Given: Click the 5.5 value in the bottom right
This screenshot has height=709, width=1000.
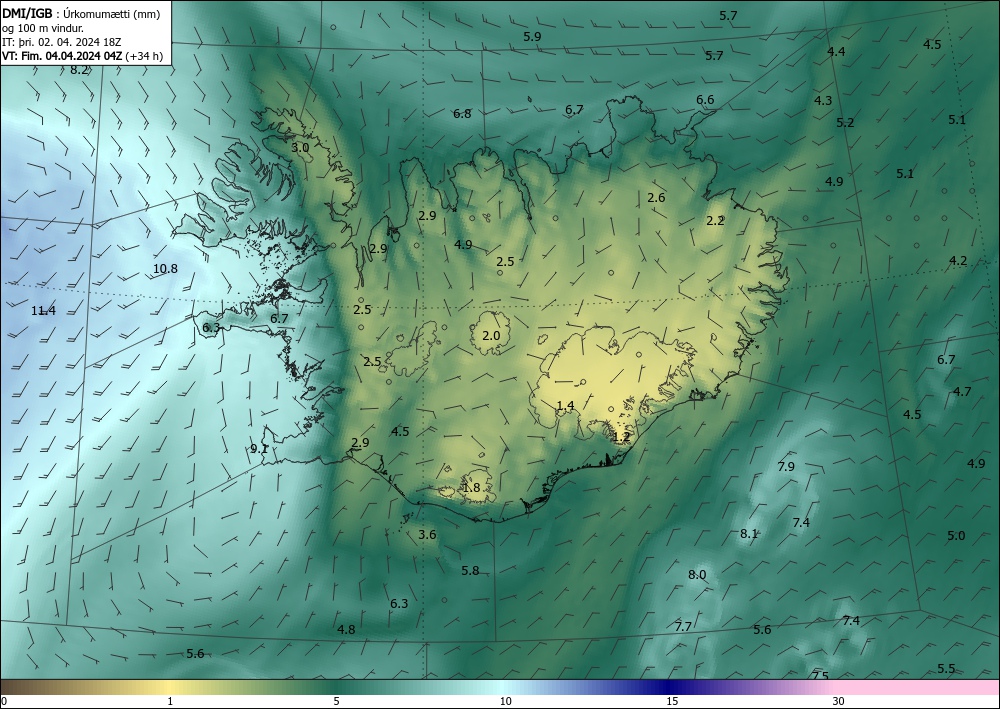Looking at the screenshot, I should coord(946,668).
